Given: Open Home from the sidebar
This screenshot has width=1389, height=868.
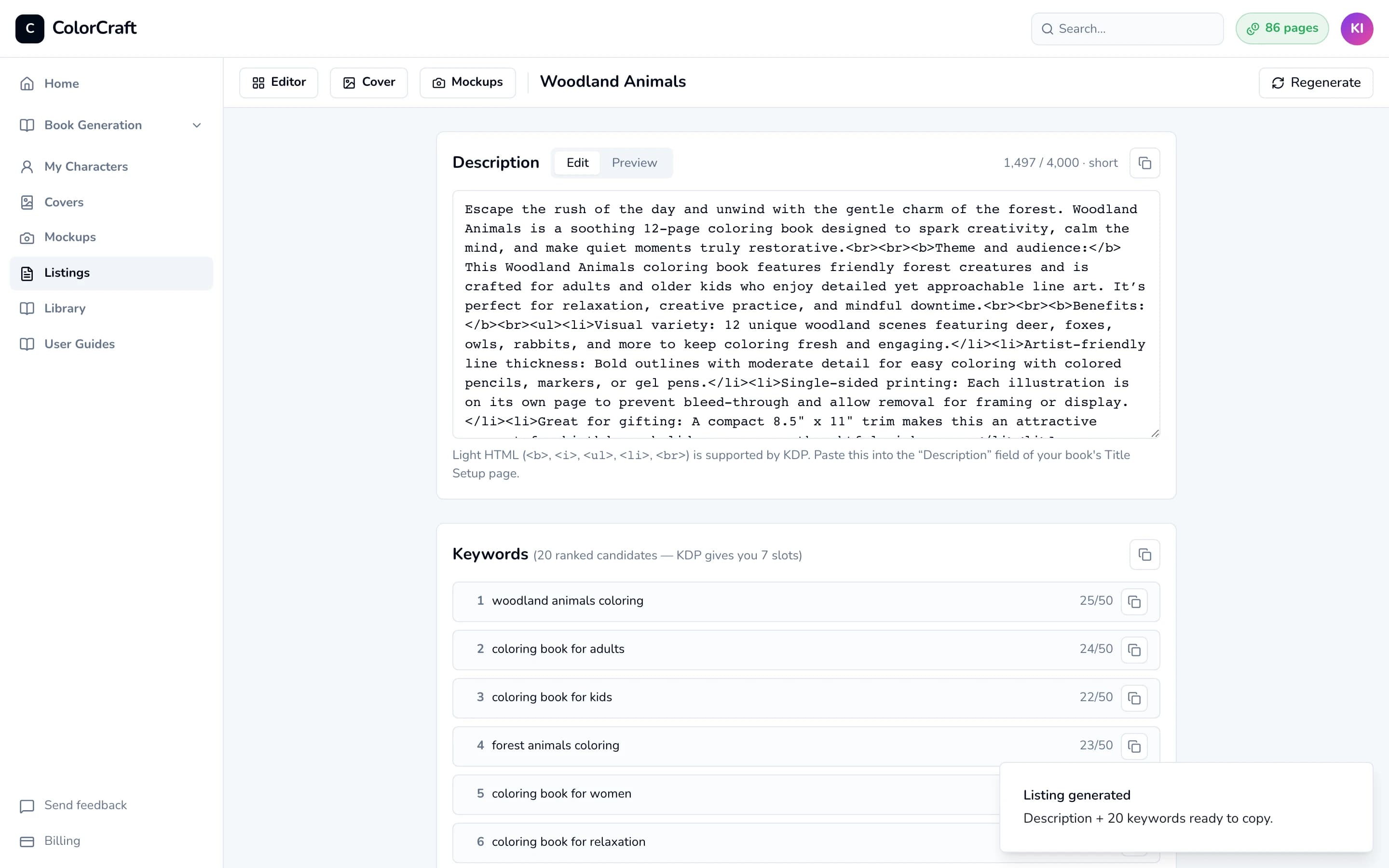Looking at the screenshot, I should tap(111, 84).
